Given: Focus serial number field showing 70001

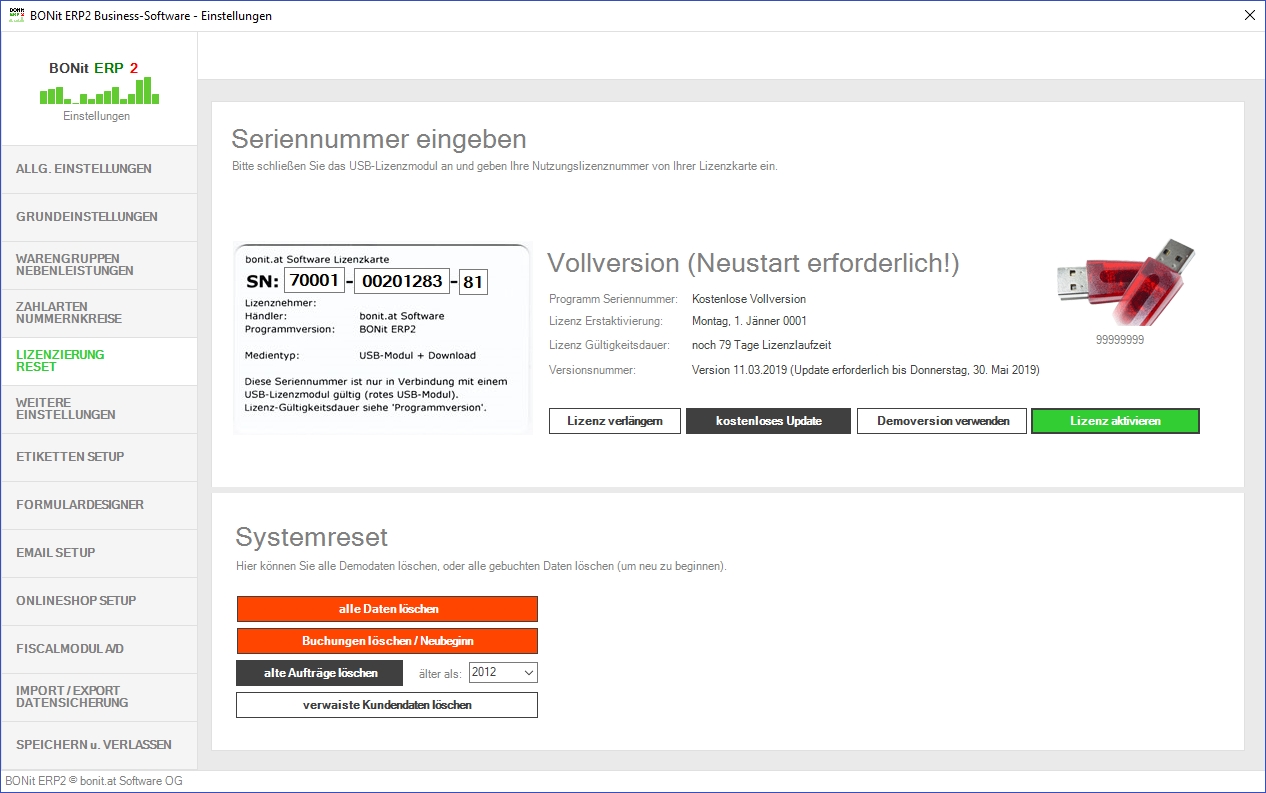Looking at the screenshot, I should click(314, 282).
